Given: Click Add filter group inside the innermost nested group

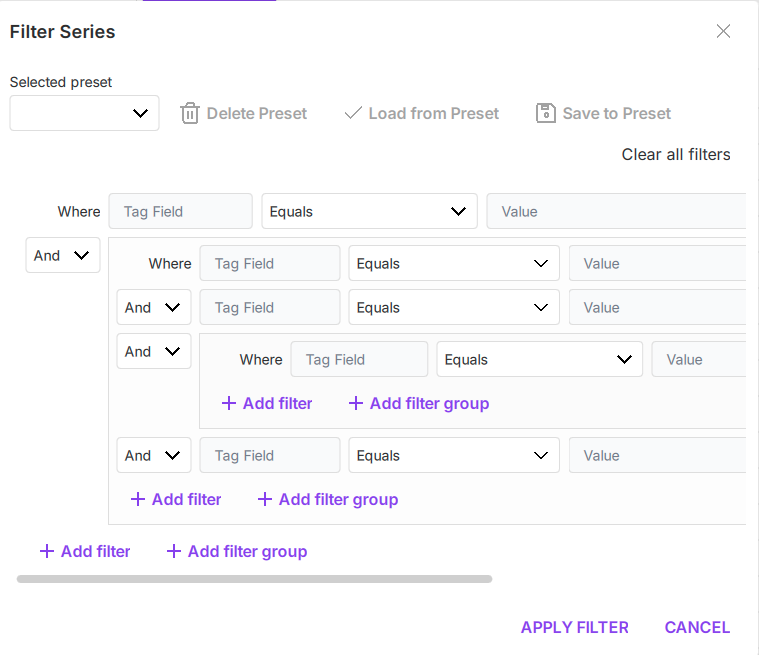Looking at the screenshot, I should 419,403.
